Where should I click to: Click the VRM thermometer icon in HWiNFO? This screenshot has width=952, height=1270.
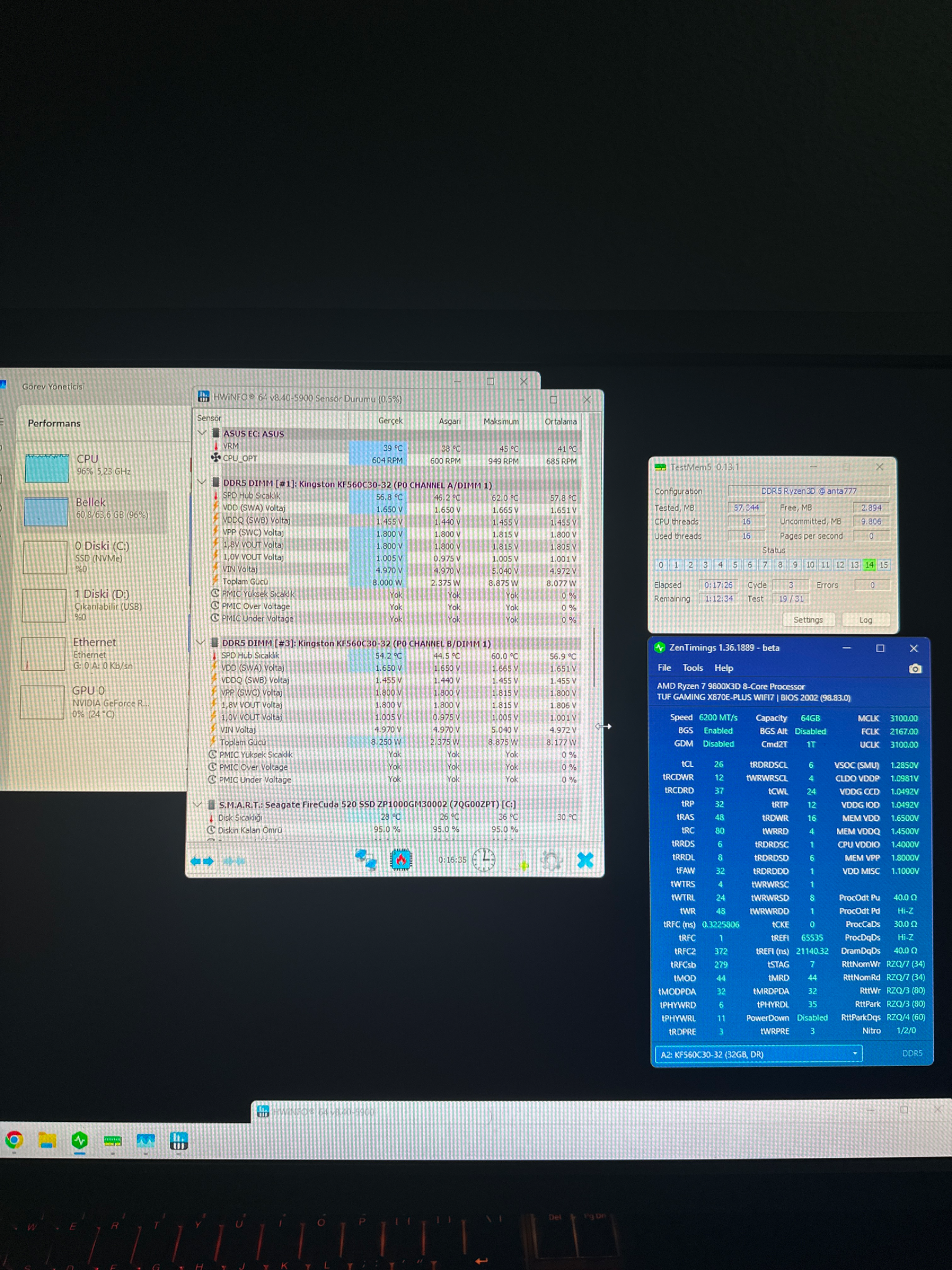pyautogui.click(x=216, y=446)
